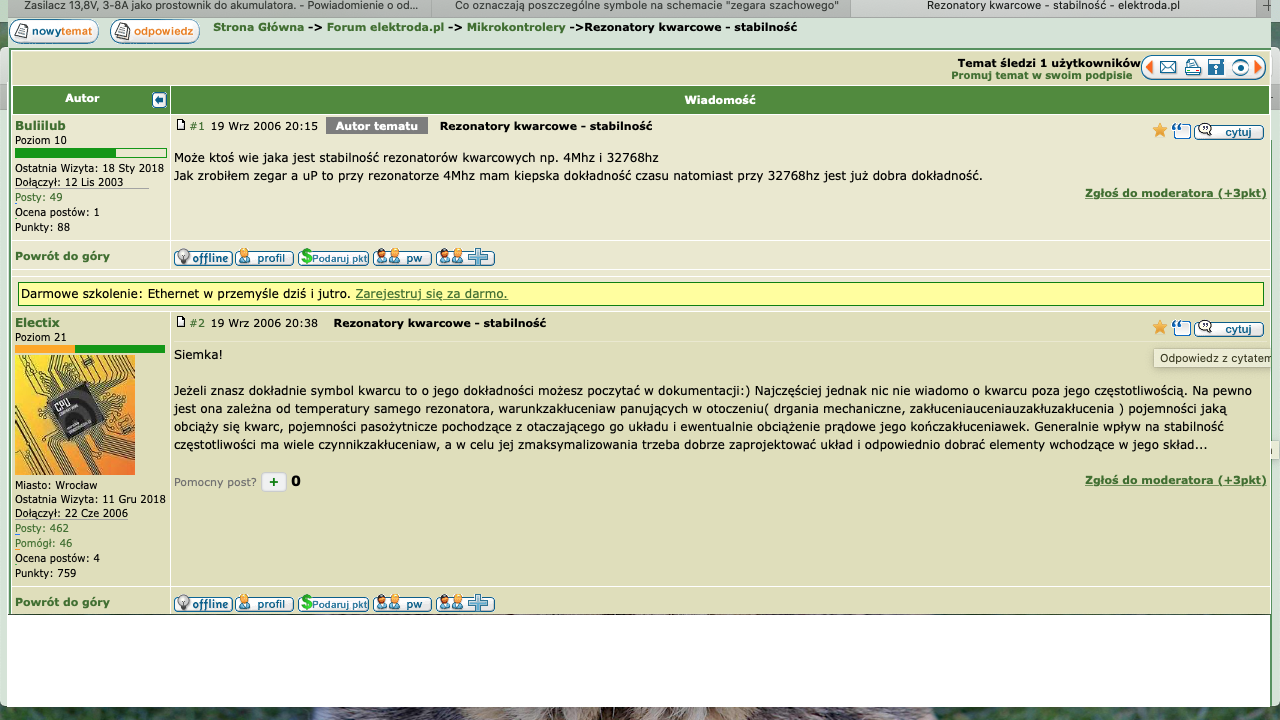Open Buliilub's Posty: 49 link

click(38, 197)
